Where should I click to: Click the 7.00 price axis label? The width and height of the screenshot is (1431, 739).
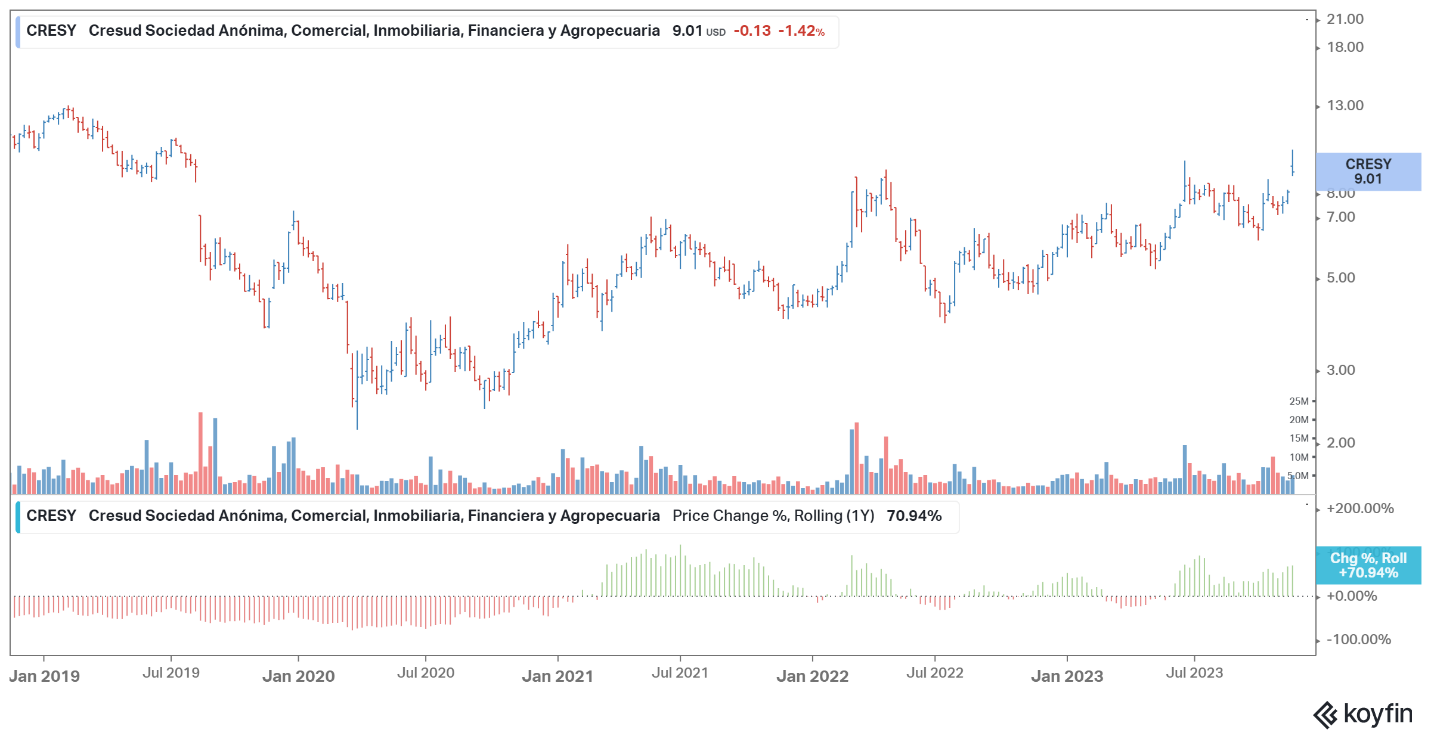(x=1339, y=217)
